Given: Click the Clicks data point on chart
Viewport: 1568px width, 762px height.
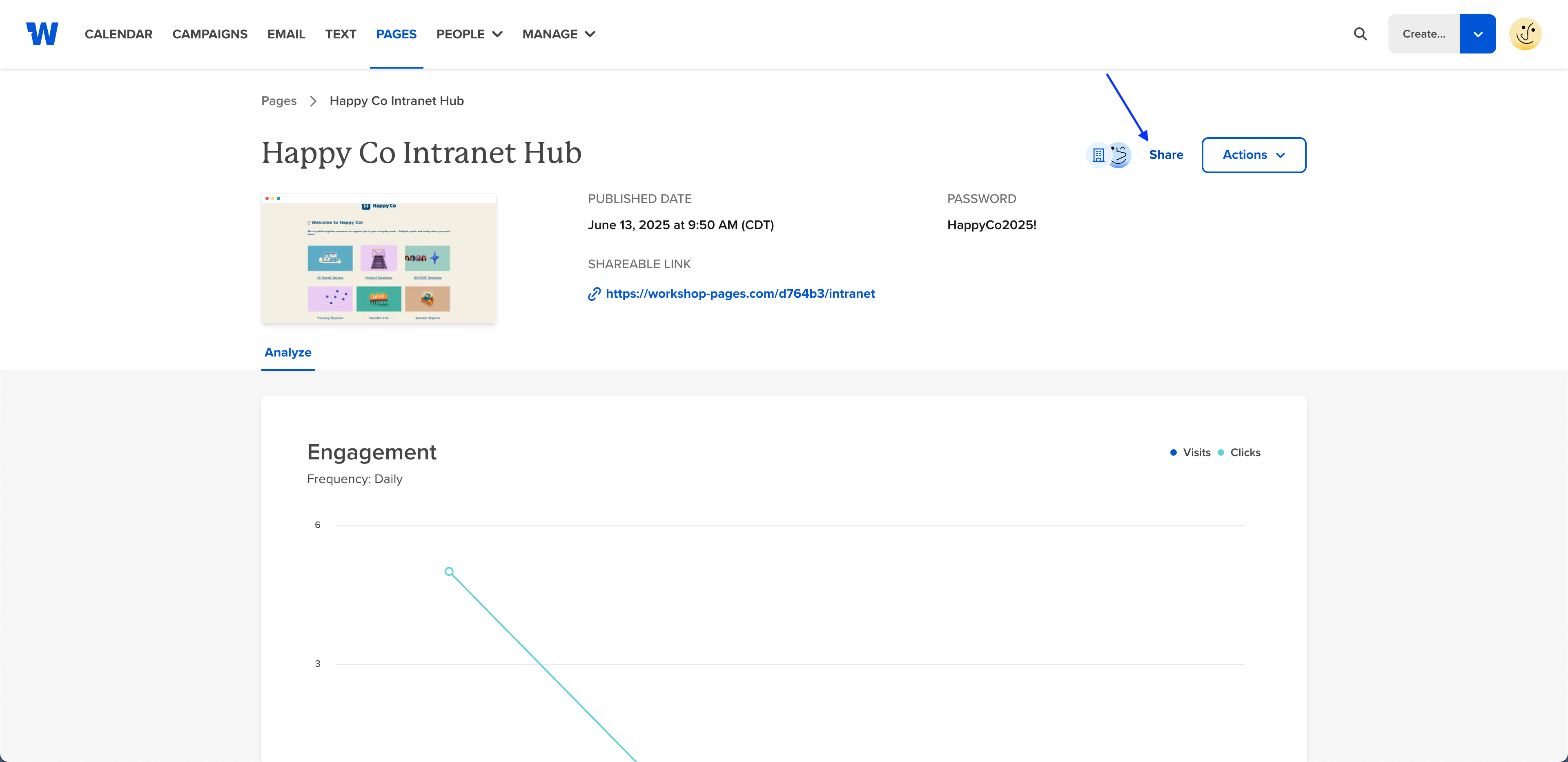Looking at the screenshot, I should [x=449, y=572].
